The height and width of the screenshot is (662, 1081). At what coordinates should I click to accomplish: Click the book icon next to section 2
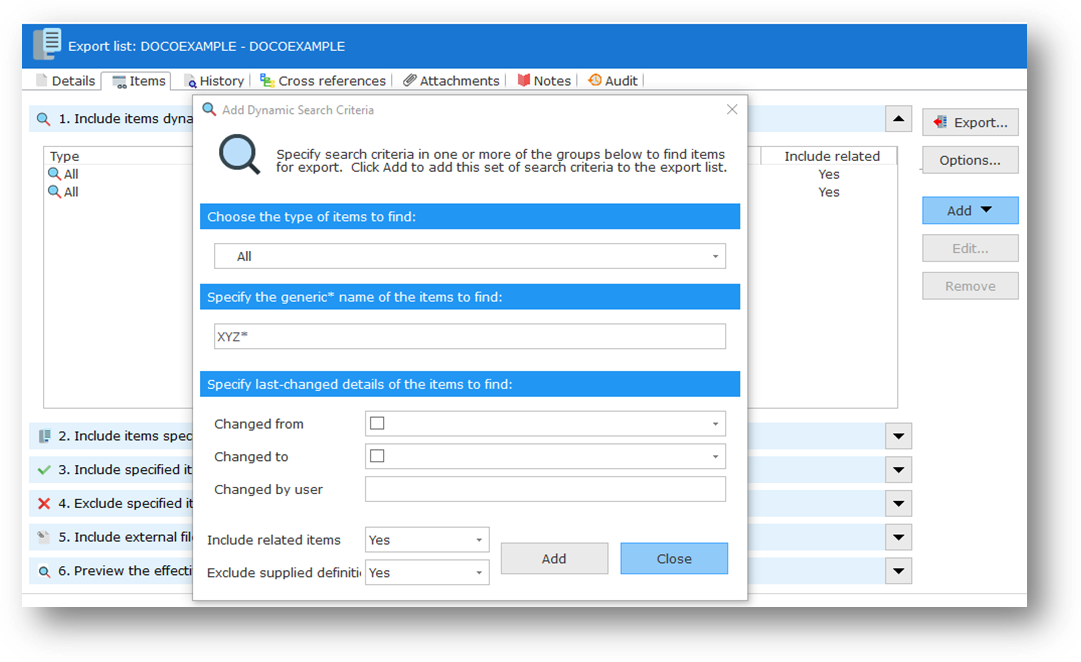pyautogui.click(x=44, y=436)
